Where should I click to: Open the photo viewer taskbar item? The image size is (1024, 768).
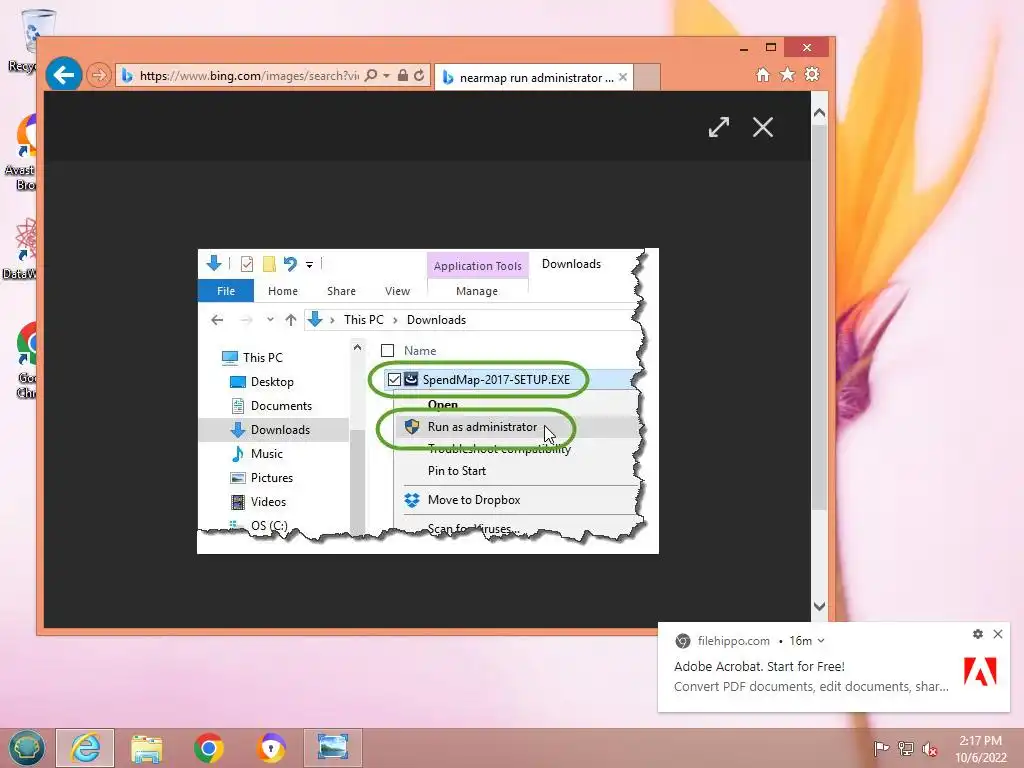pyautogui.click(x=333, y=748)
